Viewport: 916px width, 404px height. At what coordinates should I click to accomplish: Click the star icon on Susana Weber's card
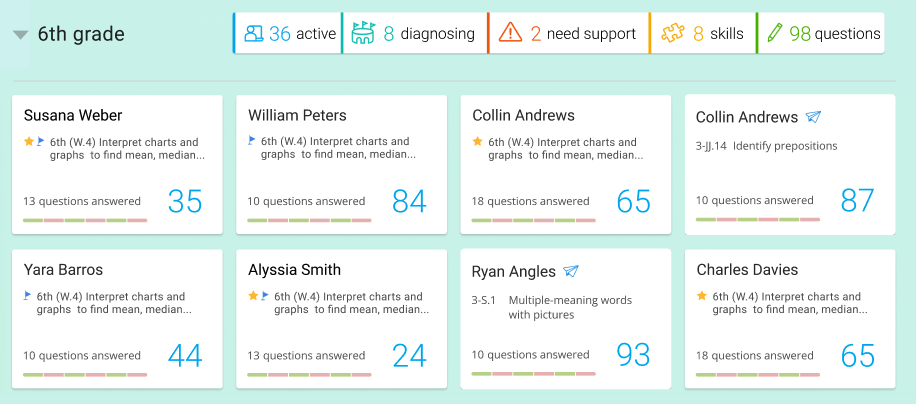[x=29, y=142]
